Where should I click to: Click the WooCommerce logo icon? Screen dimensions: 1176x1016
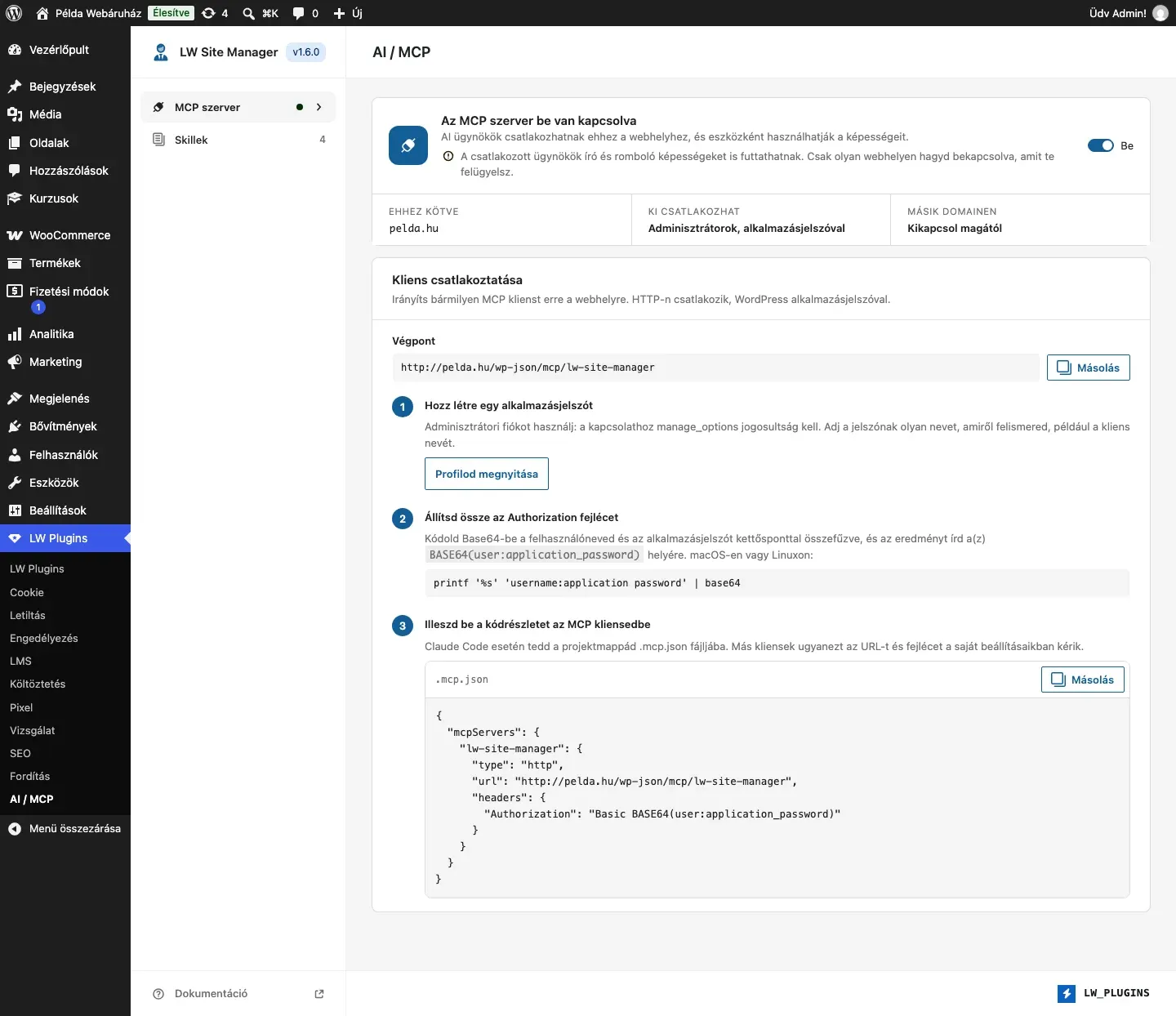tap(15, 235)
